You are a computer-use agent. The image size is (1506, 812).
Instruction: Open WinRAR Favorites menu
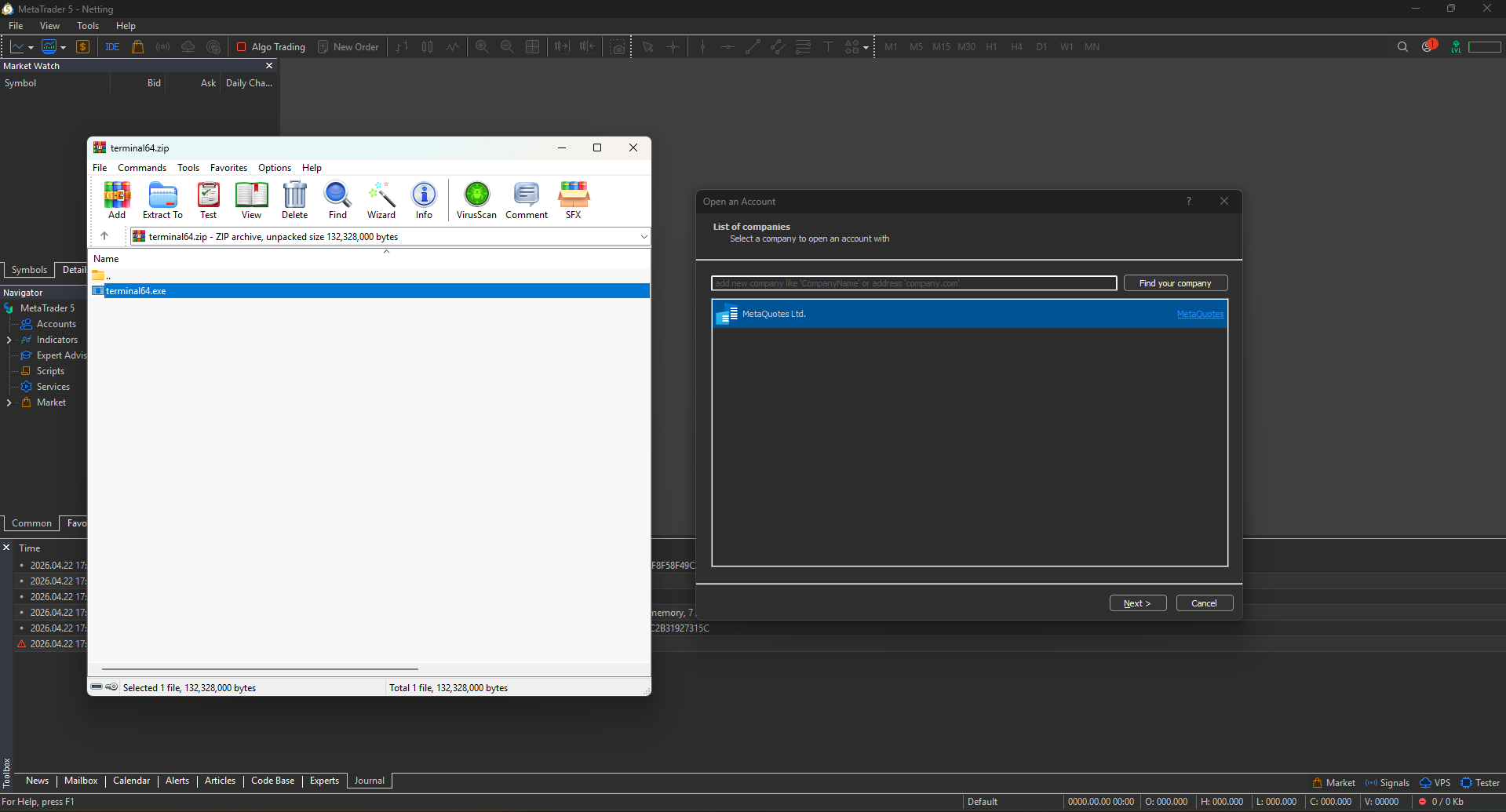click(x=228, y=168)
